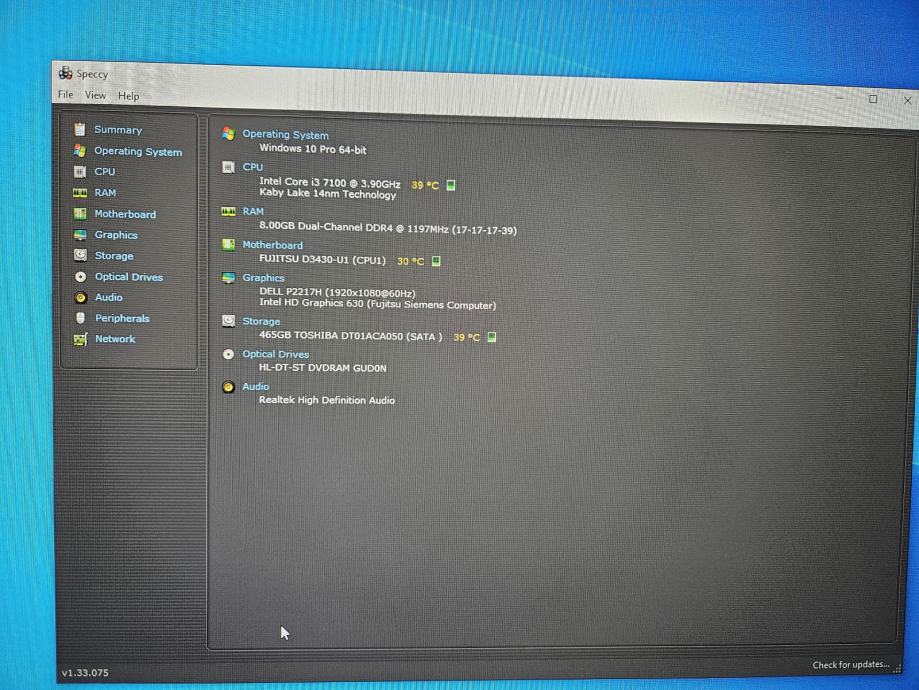Image resolution: width=919 pixels, height=690 pixels.
Task: Click Windows flag icon in summary panel
Action: tap(229, 134)
